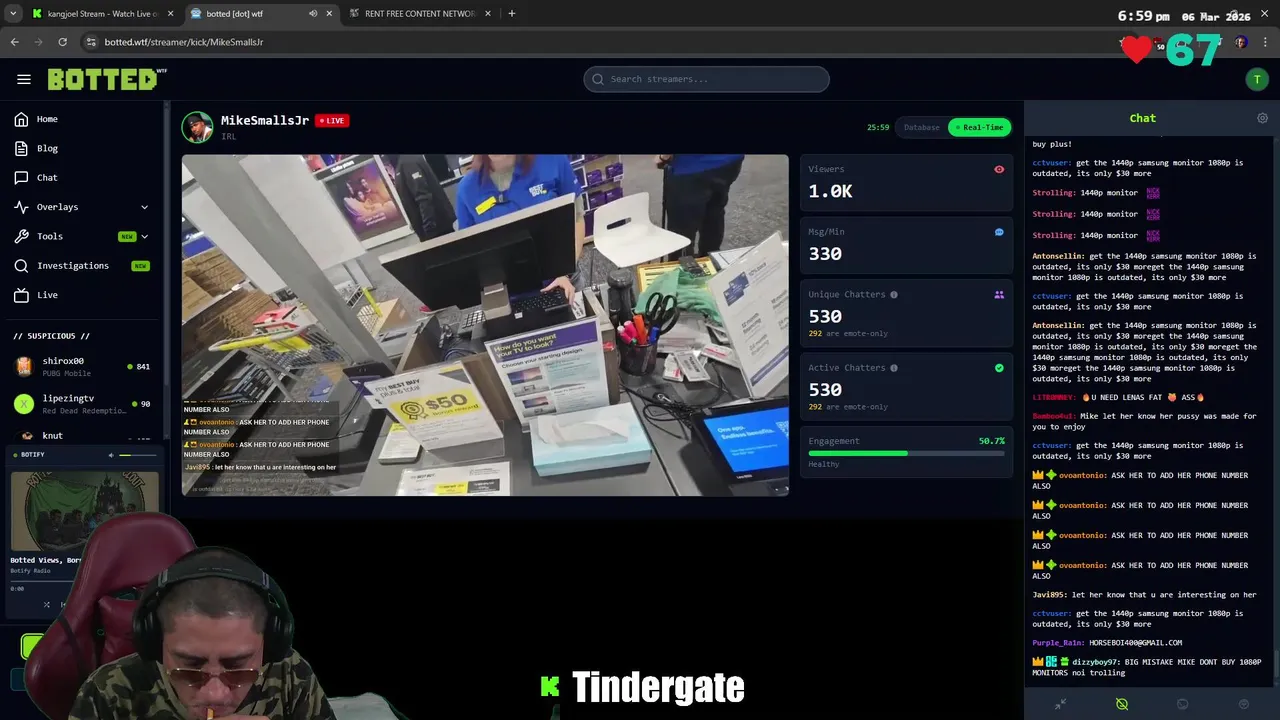Screen dimensions: 1280x720
Task: Click the Msg/Min chat bubble icon
Action: (x=999, y=232)
